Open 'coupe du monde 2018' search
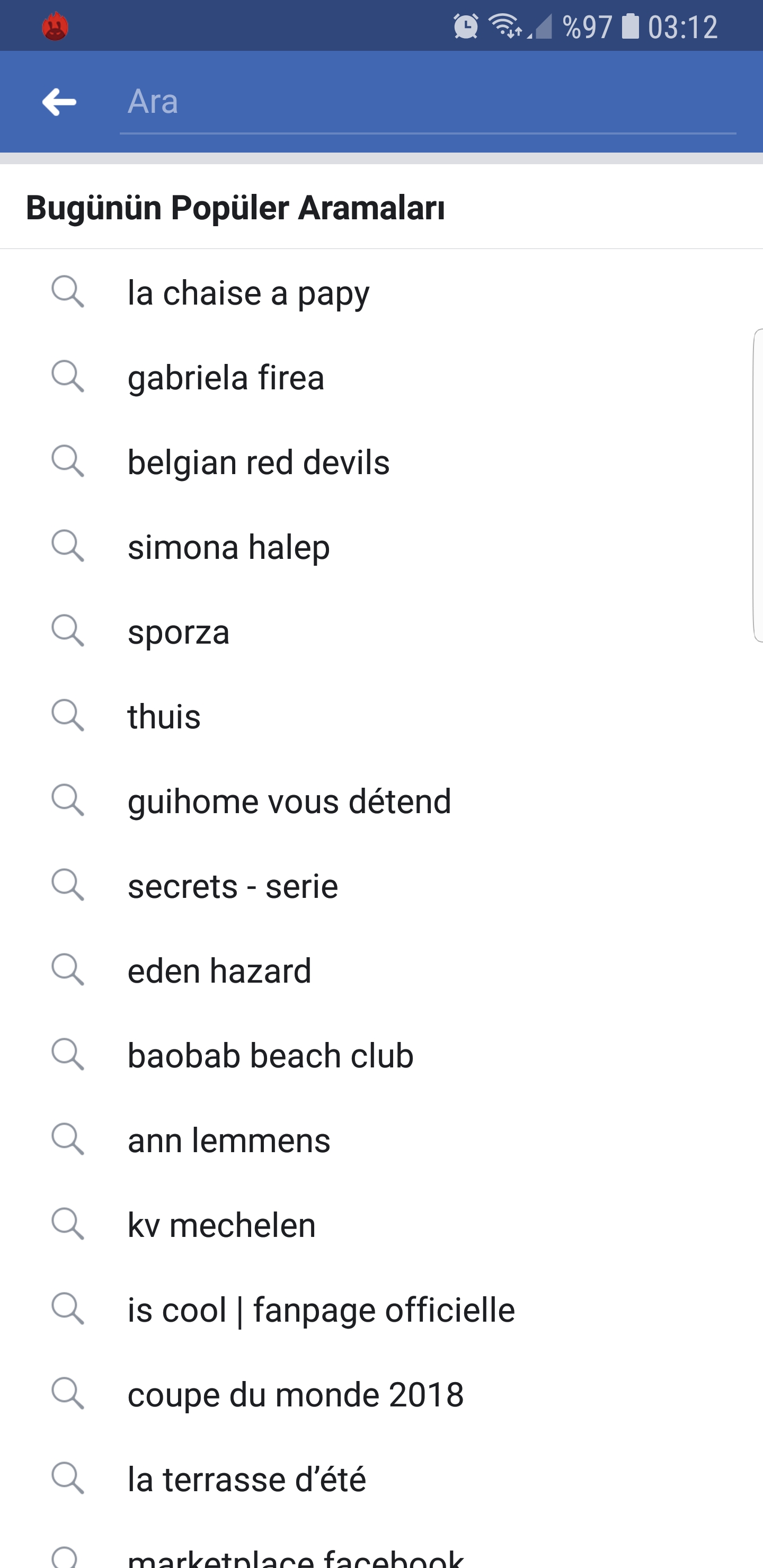This screenshot has width=763, height=1568. pos(381,1394)
